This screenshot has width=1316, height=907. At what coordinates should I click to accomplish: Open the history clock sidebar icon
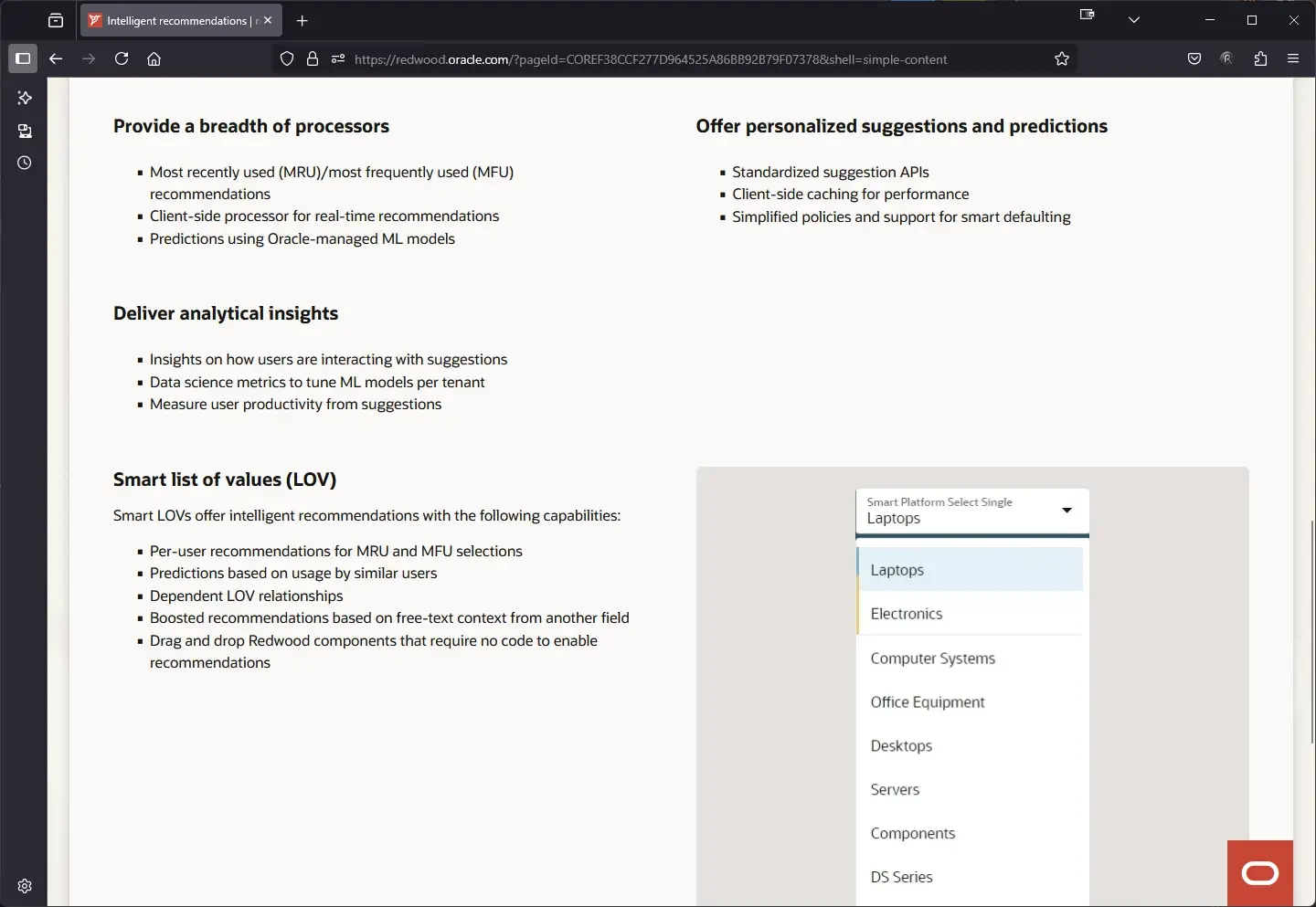25,163
